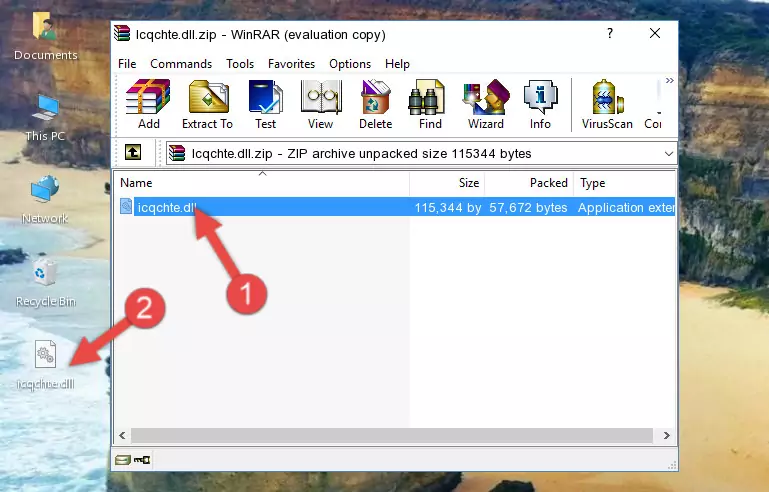Click horizontal scrollbar left arrow
Screen dimensions: 769x492
pos(123,435)
